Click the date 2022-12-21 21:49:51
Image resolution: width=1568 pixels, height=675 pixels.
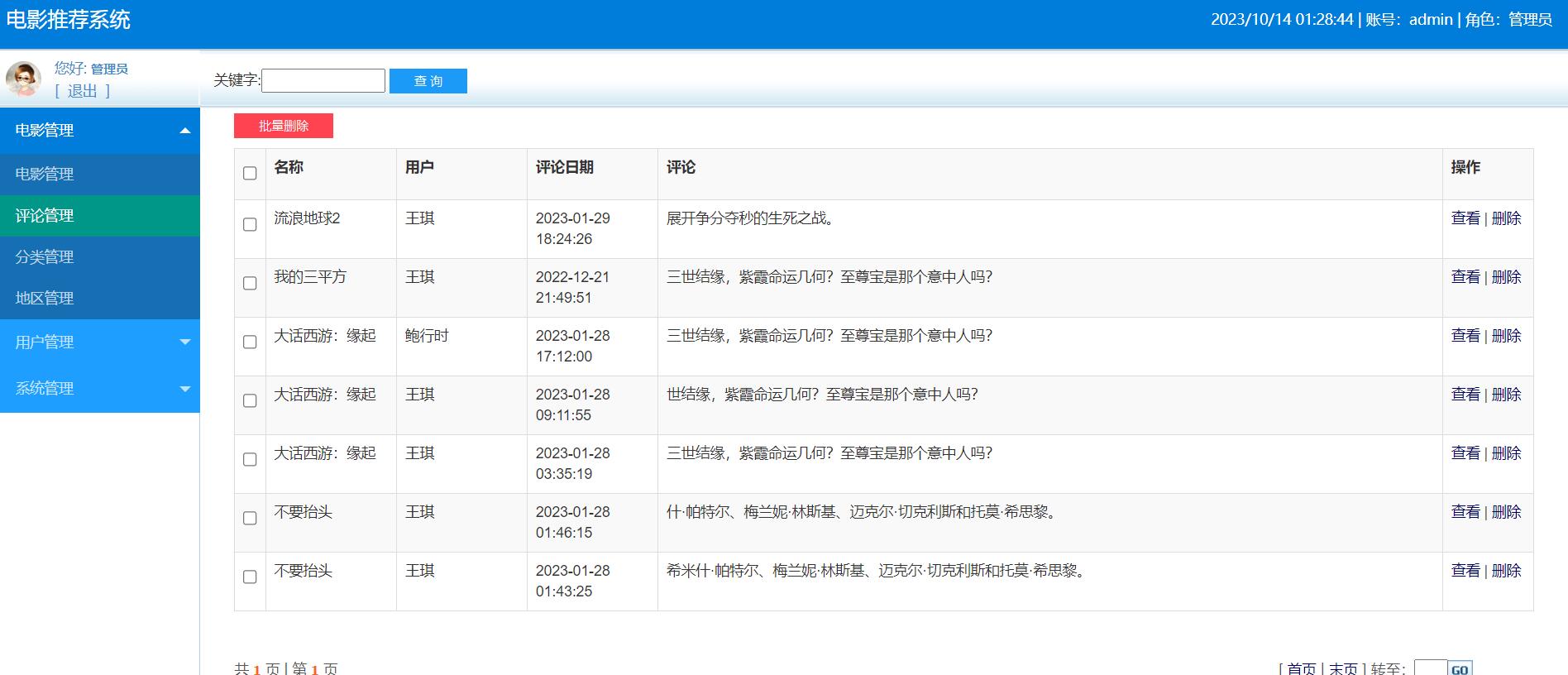572,287
